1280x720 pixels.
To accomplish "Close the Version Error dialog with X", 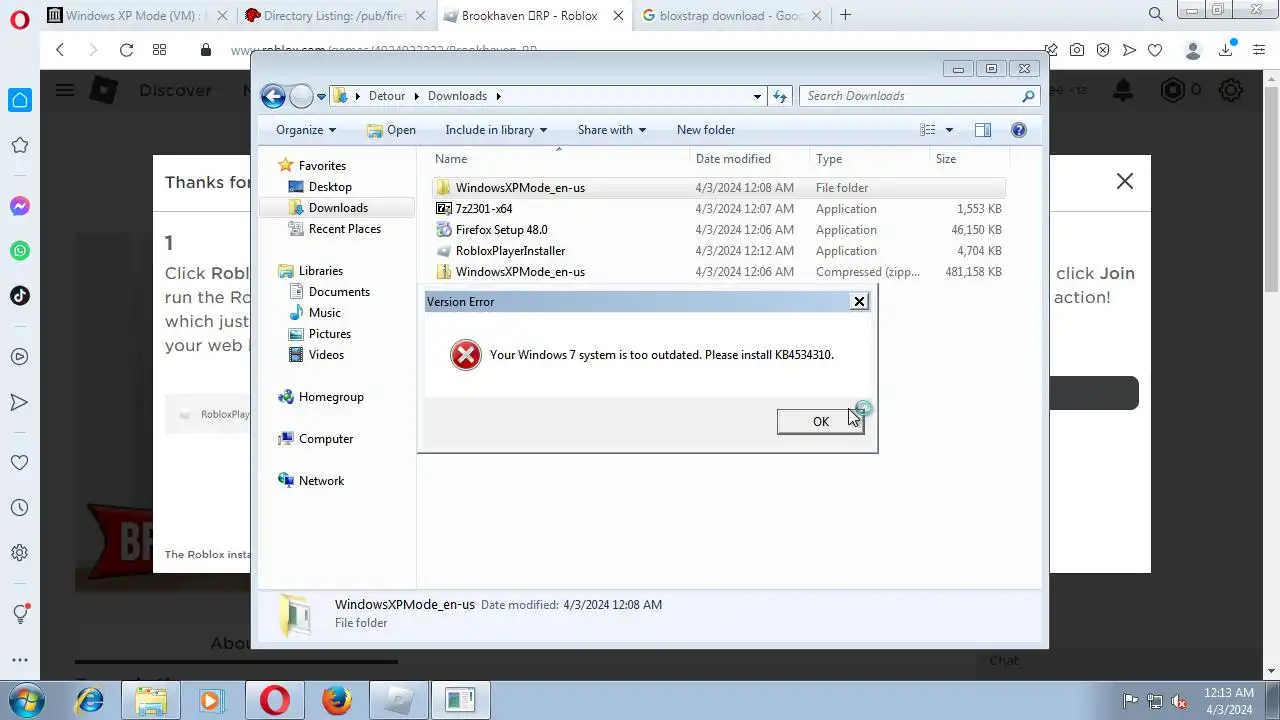I will [x=859, y=301].
